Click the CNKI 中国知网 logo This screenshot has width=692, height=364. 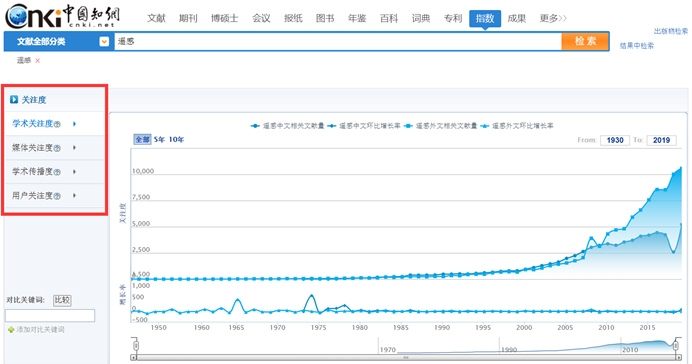tap(63, 16)
